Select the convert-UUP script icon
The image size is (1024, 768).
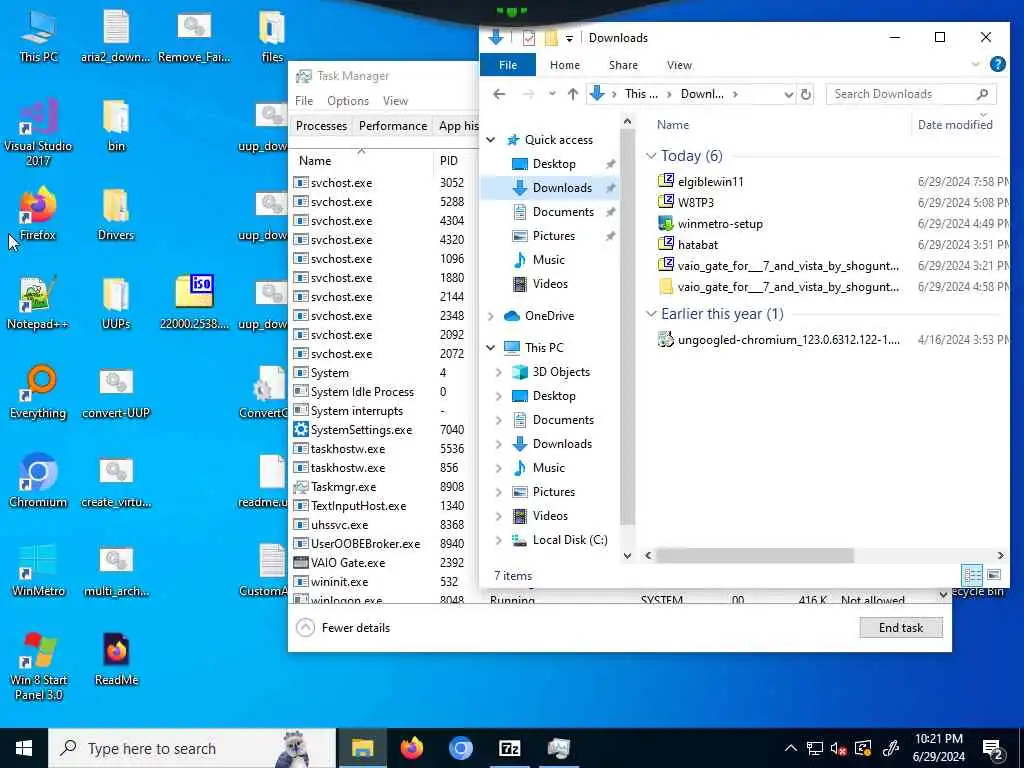(x=116, y=392)
